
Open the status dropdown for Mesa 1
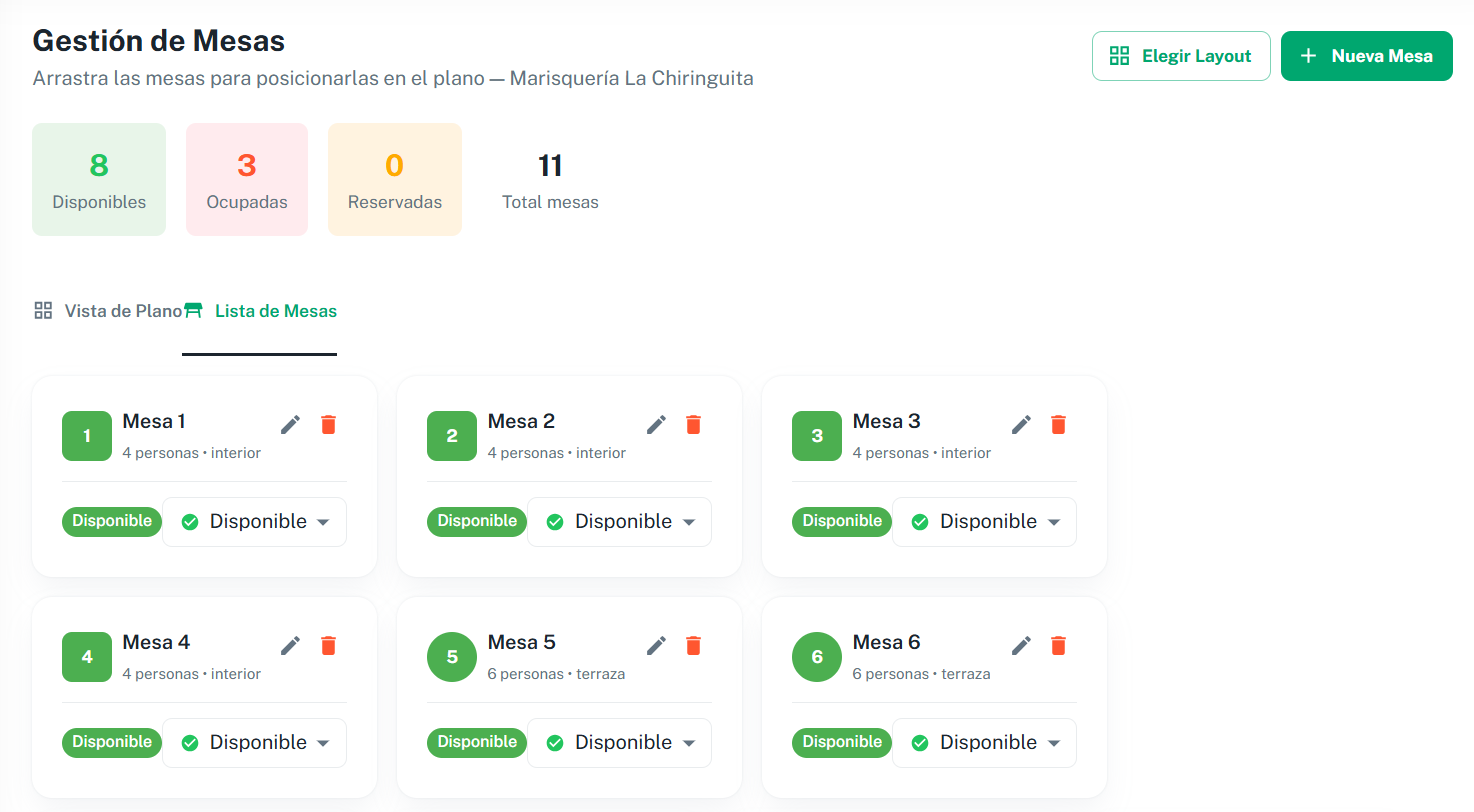coord(254,522)
